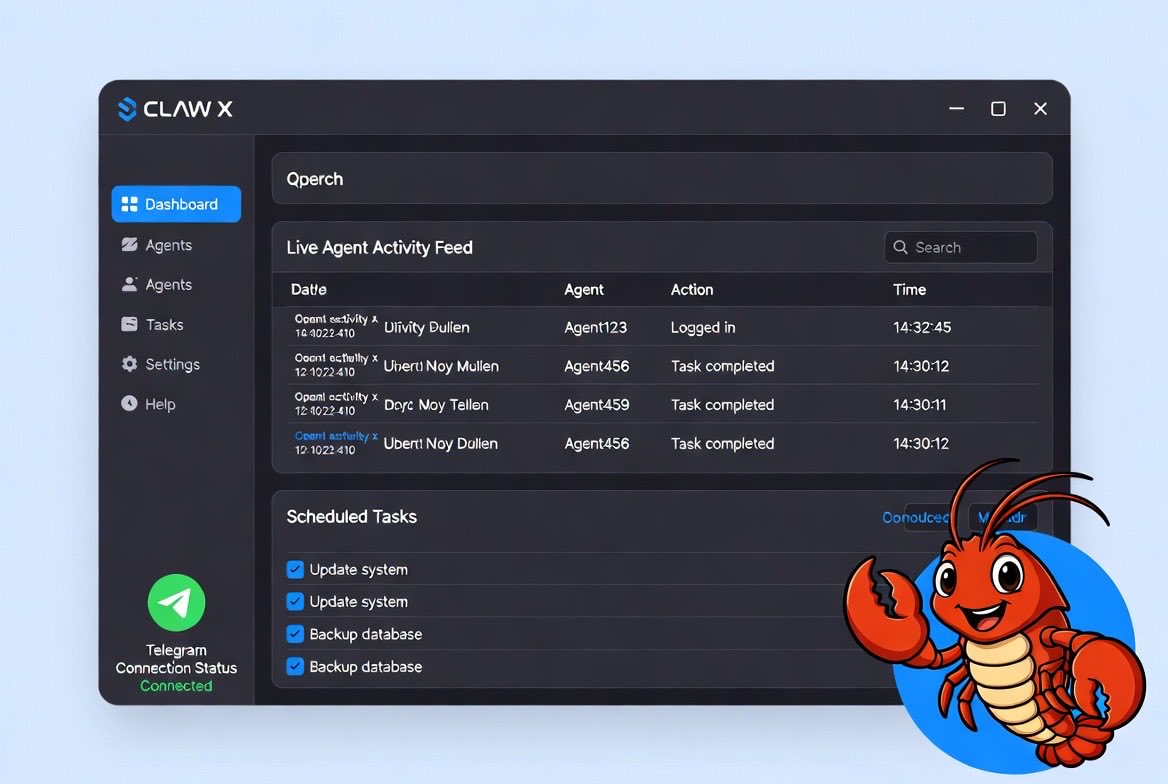
Task: Open the blue activity link in last row
Action: click(x=336, y=436)
